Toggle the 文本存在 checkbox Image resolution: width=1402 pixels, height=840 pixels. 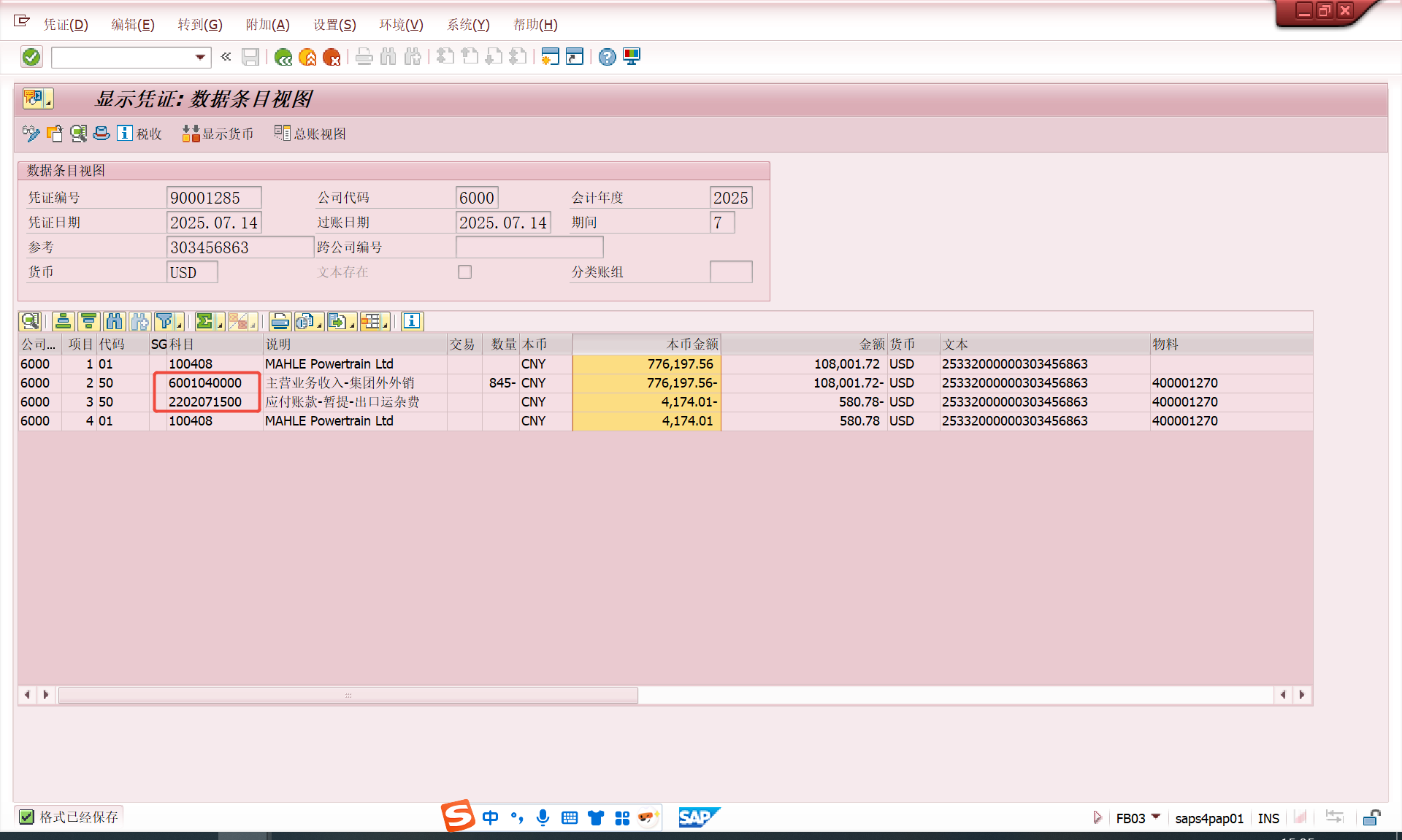pos(464,272)
